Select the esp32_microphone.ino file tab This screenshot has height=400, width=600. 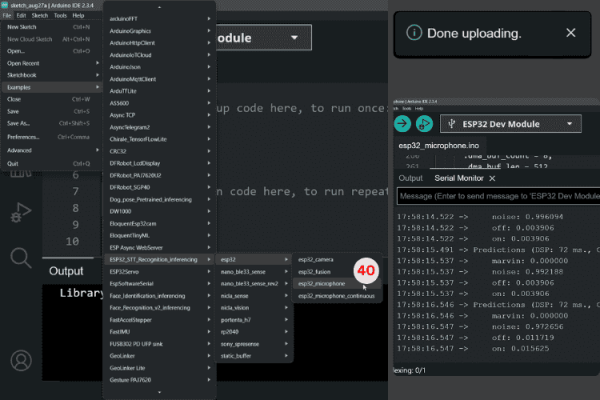coord(441,144)
